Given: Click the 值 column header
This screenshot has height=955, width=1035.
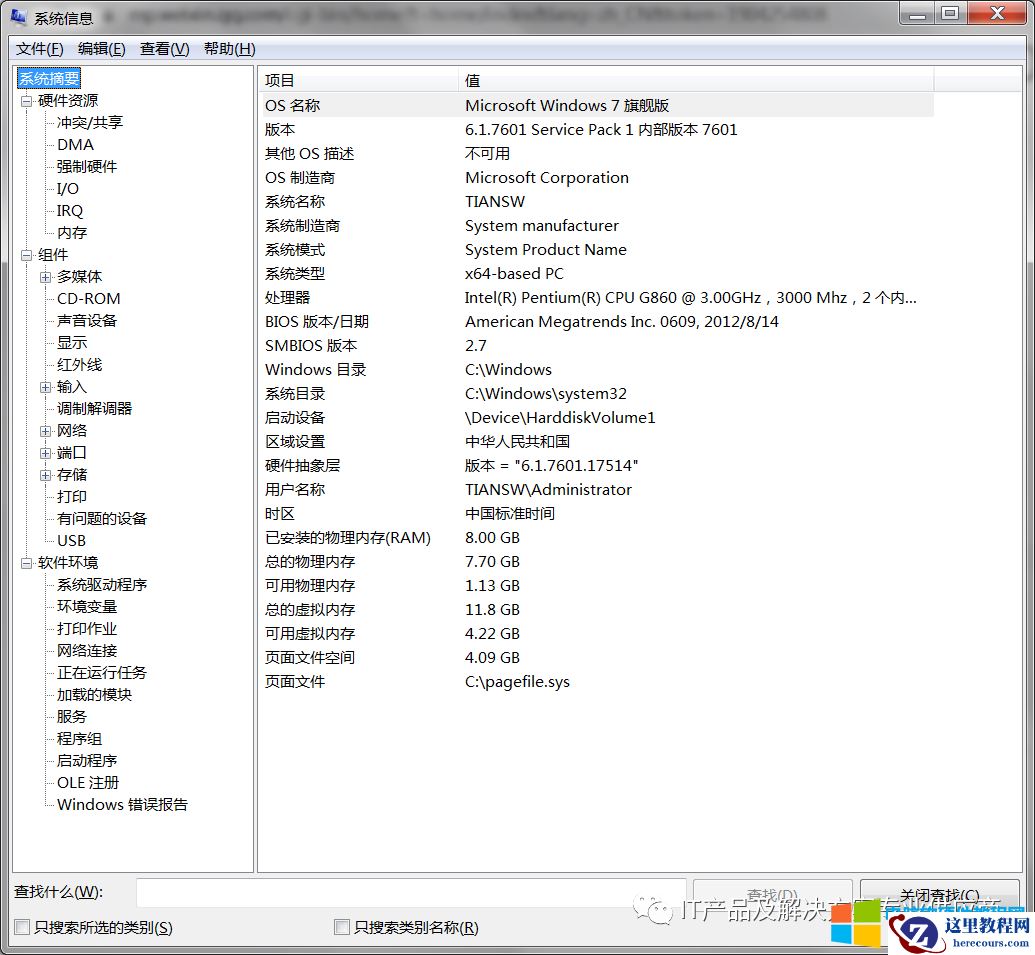Looking at the screenshot, I should 696,81.
